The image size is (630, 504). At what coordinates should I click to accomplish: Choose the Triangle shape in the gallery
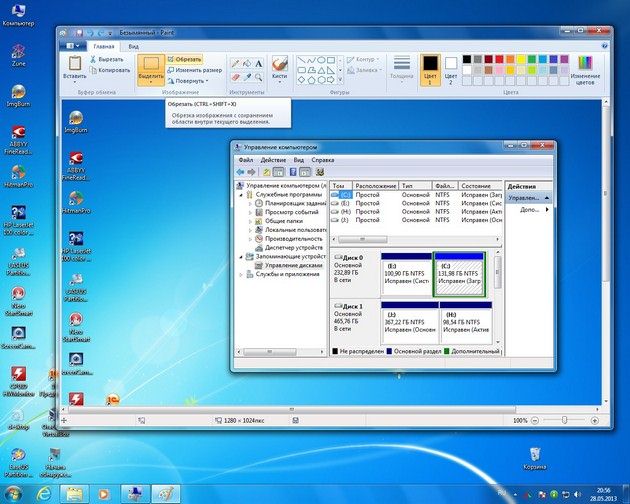(x=321, y=70)
